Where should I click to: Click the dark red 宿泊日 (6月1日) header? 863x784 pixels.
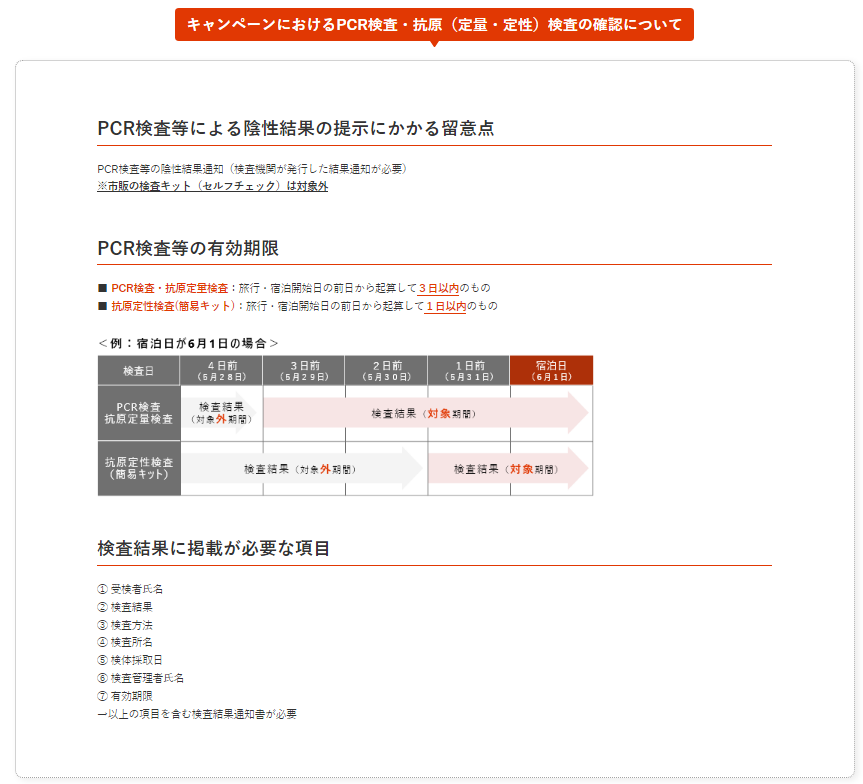point(551,370)
